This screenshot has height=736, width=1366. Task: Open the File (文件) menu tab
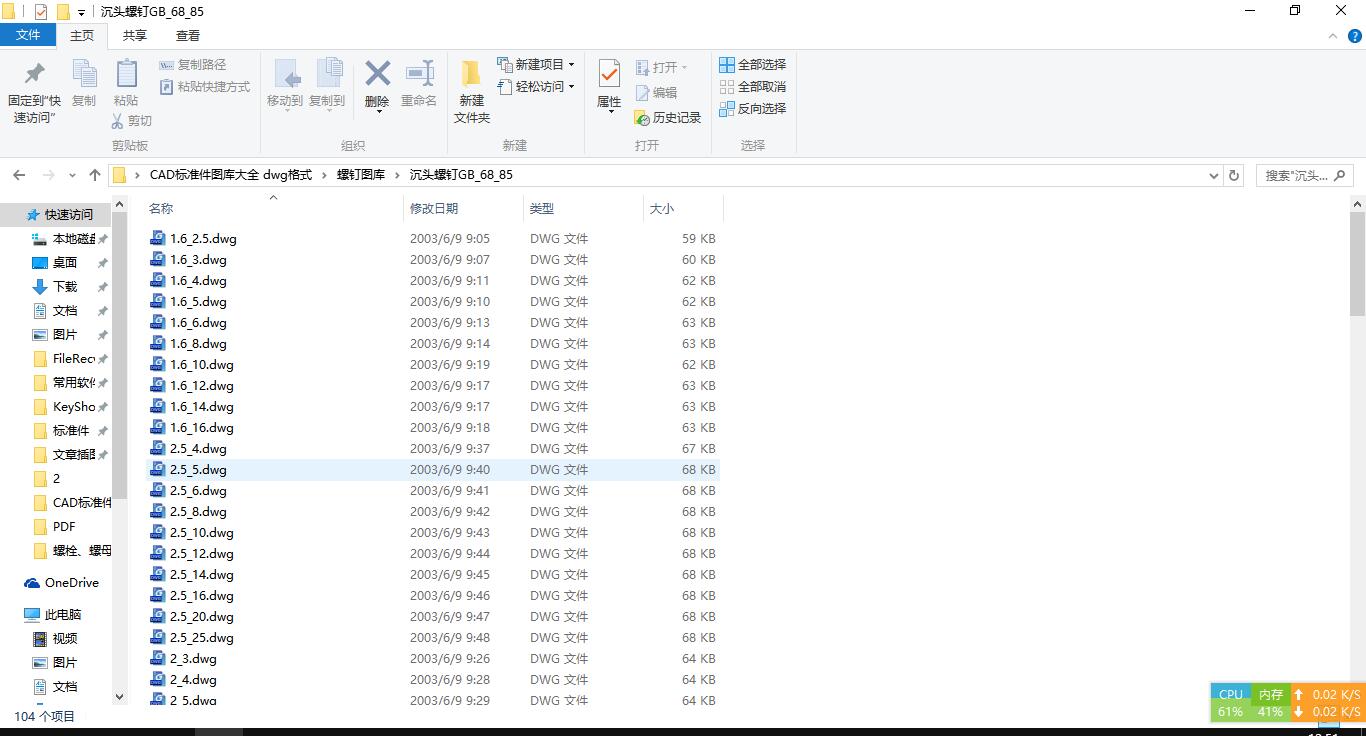click(x=28, y=35)
